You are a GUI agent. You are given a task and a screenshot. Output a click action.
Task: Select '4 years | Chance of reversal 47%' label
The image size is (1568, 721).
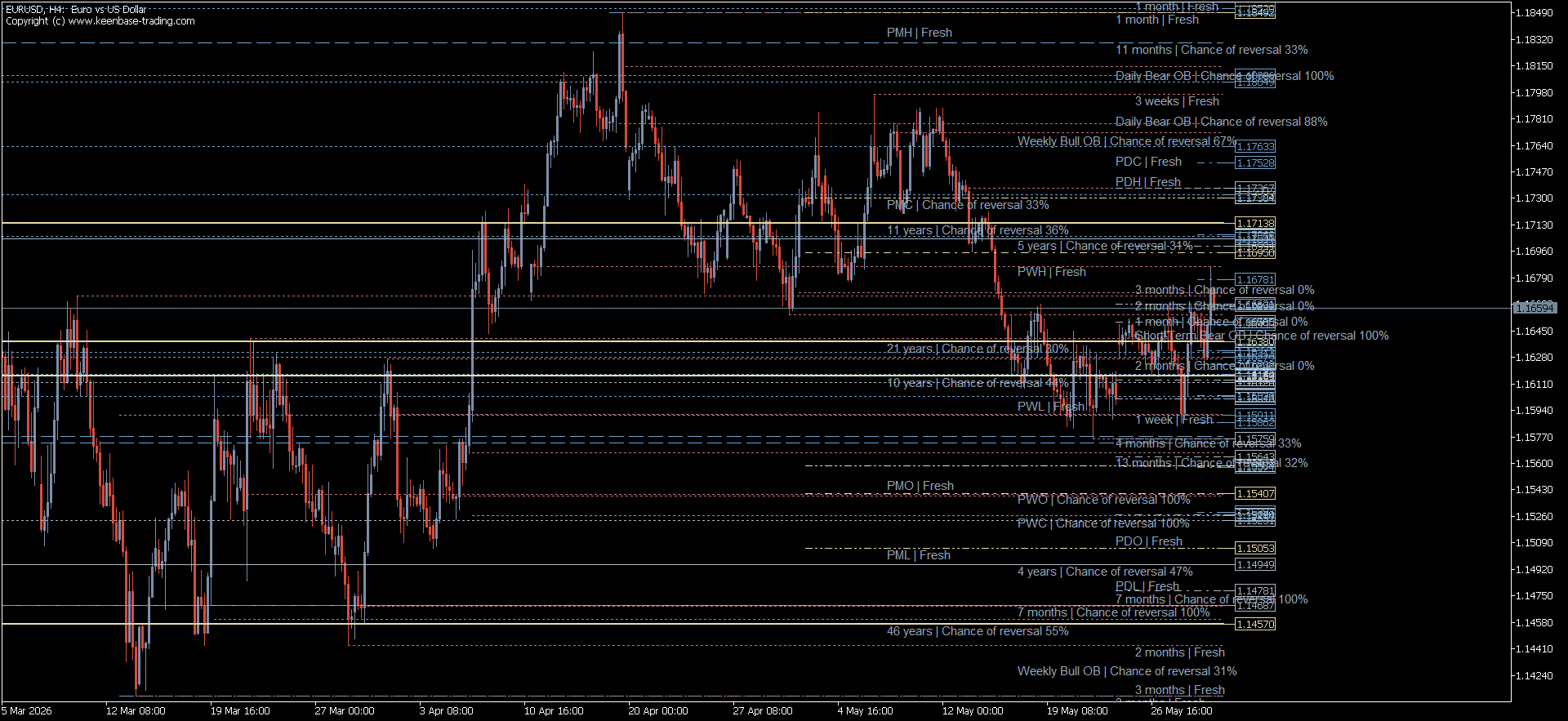point(1105,572)
